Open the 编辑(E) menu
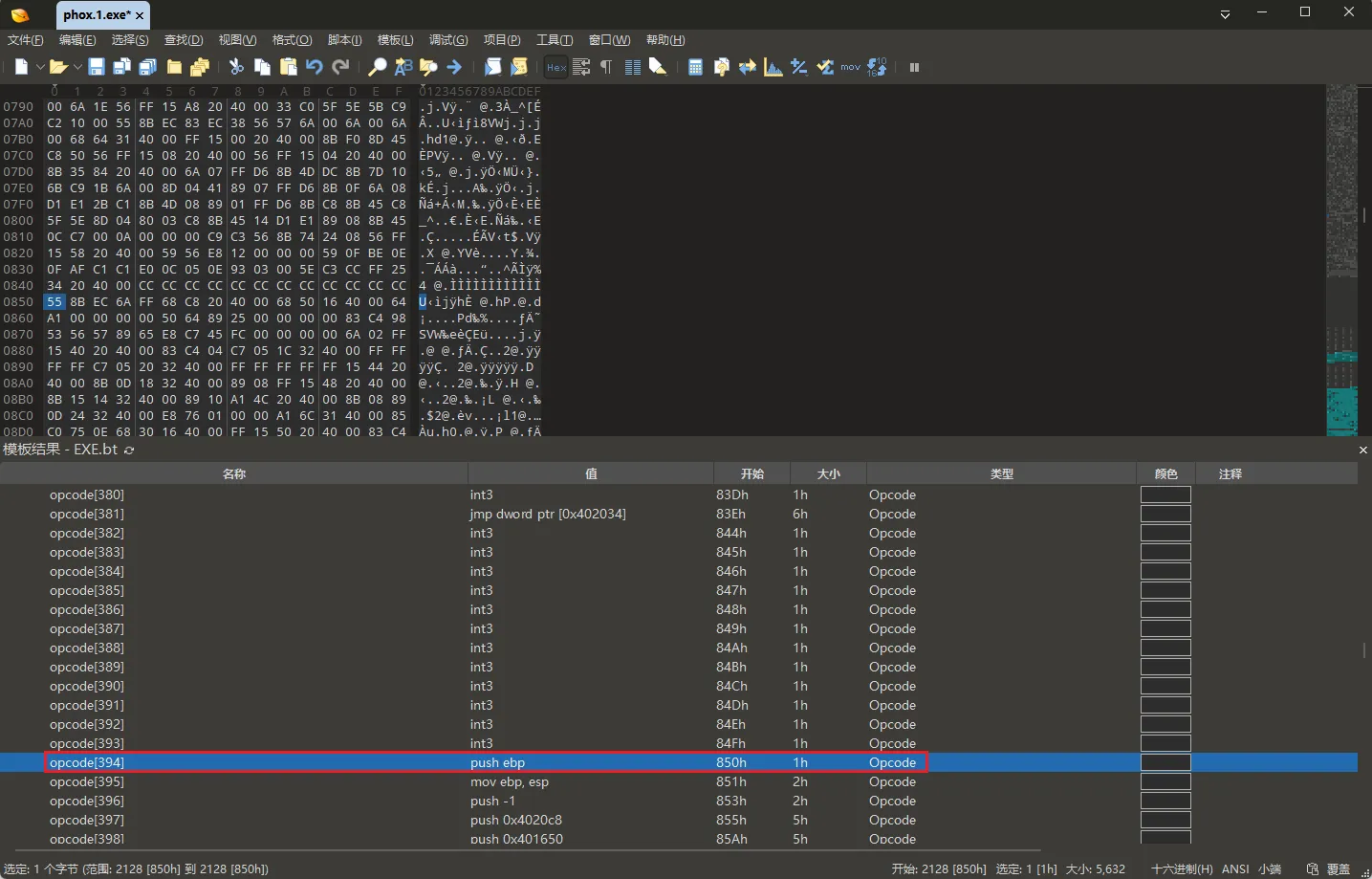The height and width of the screenshot is (879, 1372). 77,40
